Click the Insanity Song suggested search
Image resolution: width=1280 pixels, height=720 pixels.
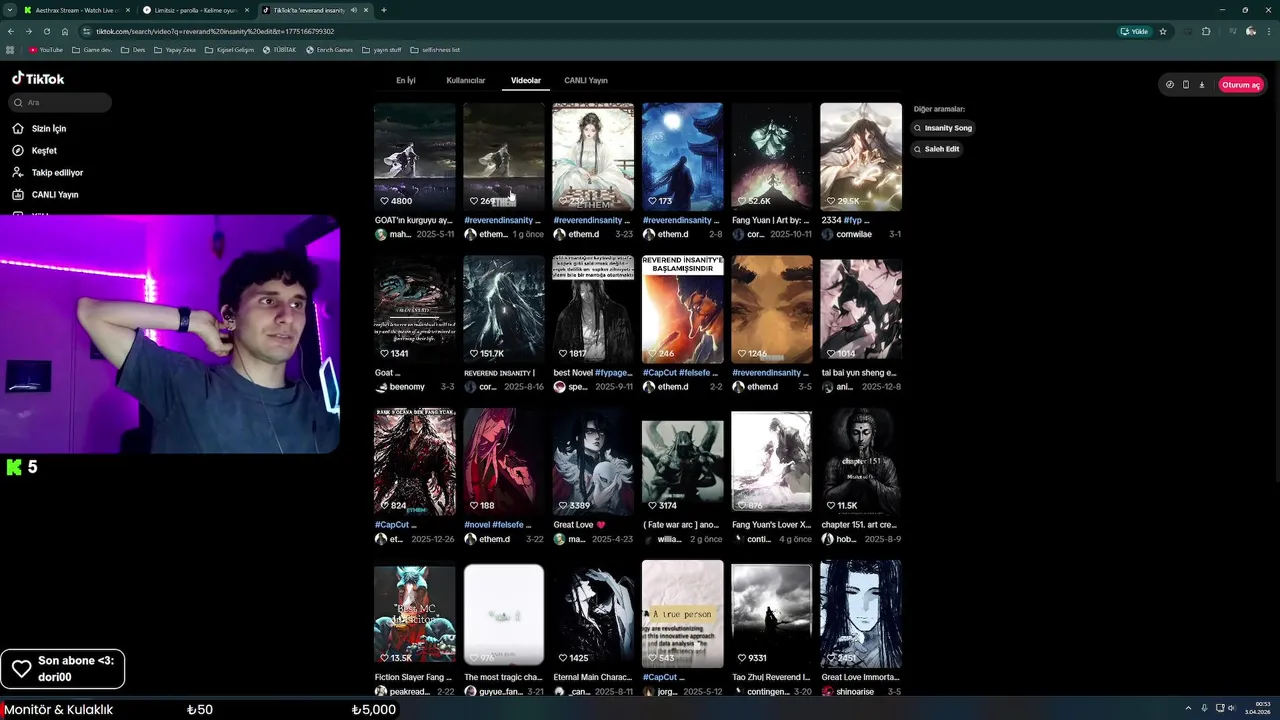click(x=942, y=128)
